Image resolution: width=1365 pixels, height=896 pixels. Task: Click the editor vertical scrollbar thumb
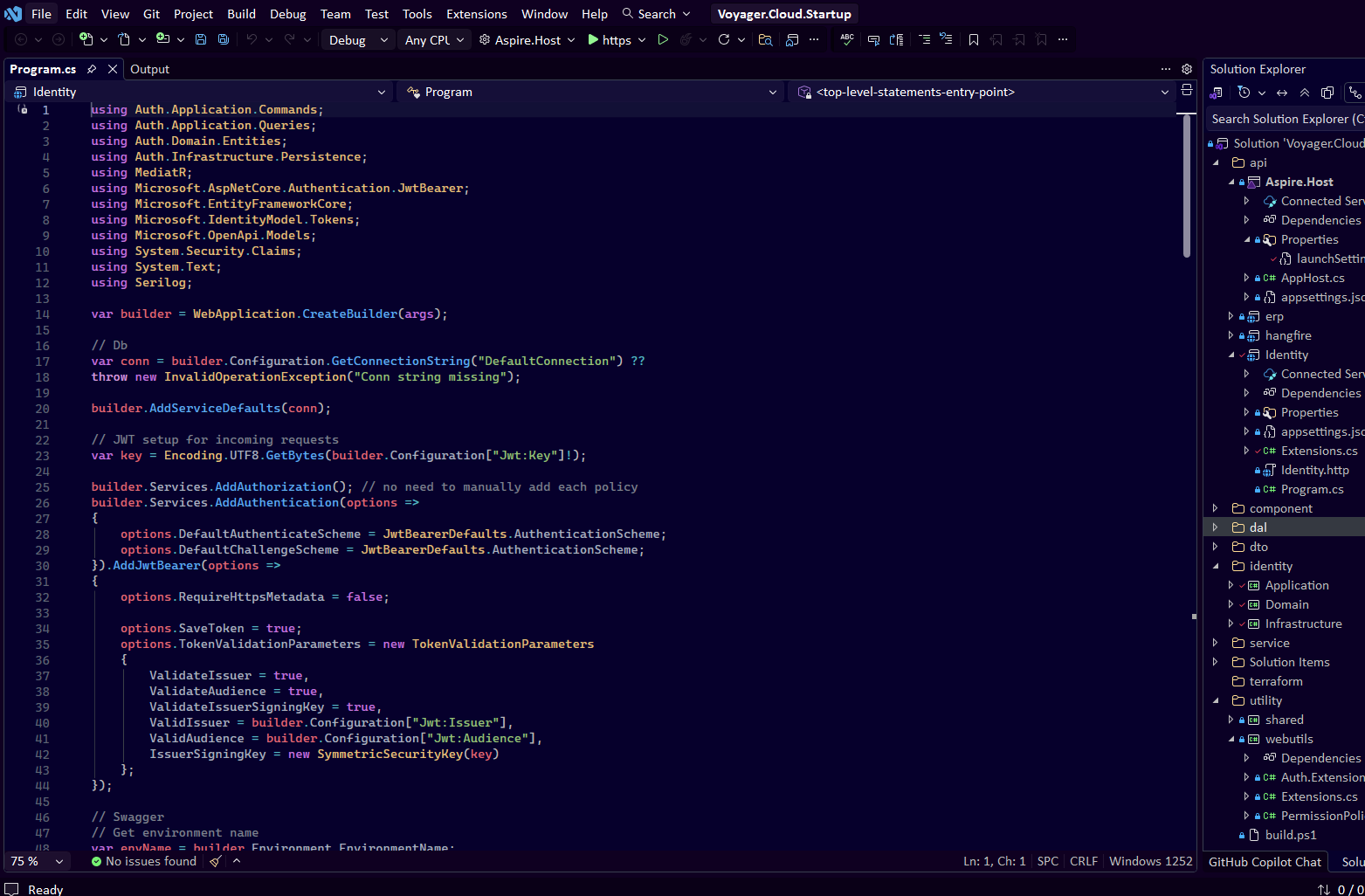click(1186, 188)
